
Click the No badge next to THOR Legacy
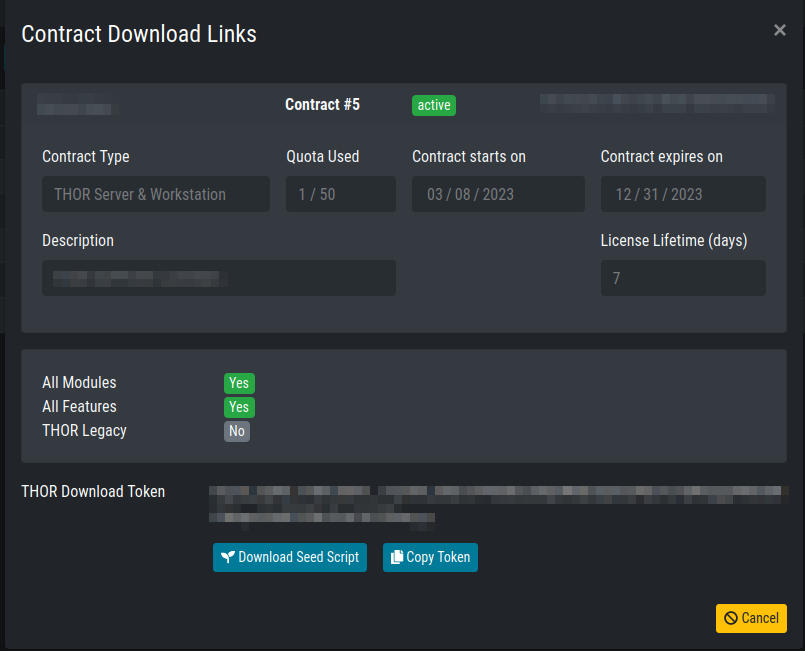click(x=237, y=431)
